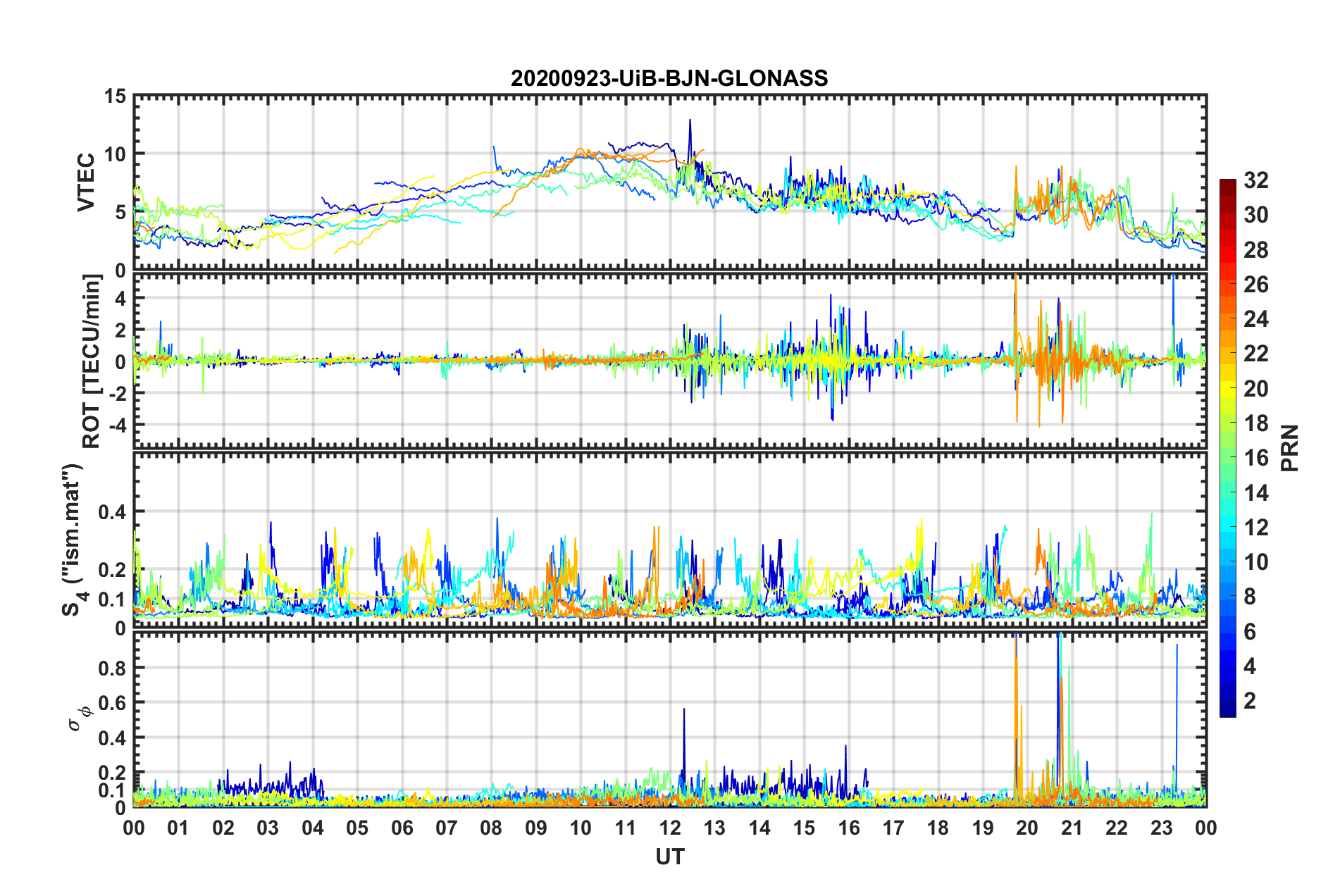The height and width of the screenshot is (896, 1340).
Task: Click the UT x-axis label
Action: [x=669, y=856]
